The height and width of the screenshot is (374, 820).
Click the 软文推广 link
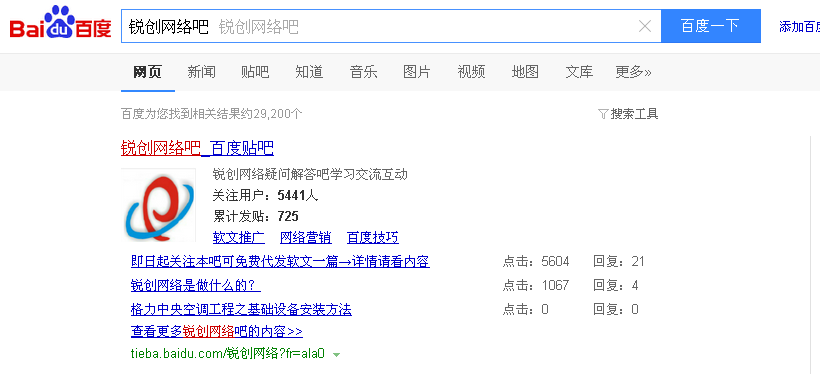tap(239, 237)
